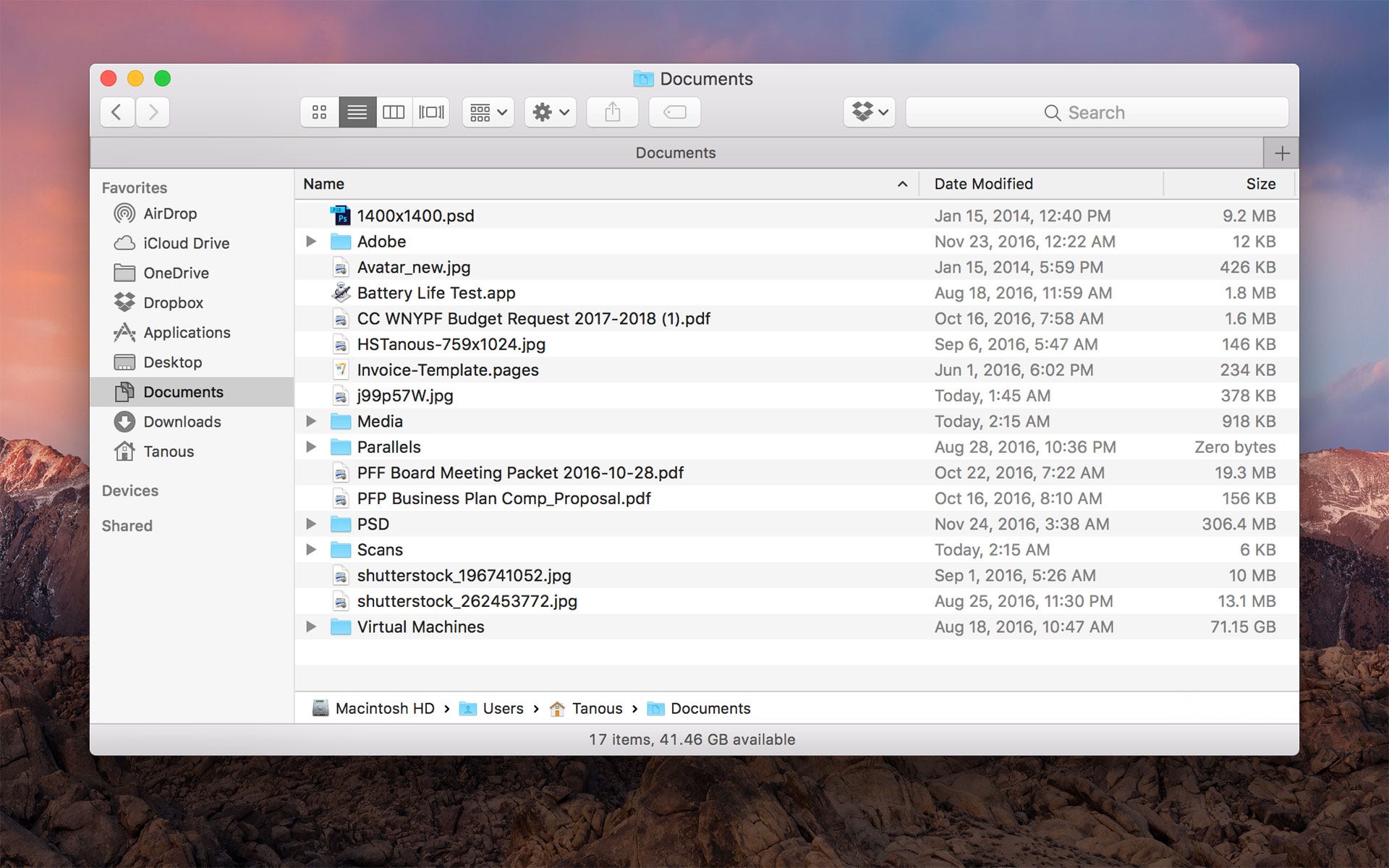Viewport: 1389px width, 868px height.
Task: Select HSTanous-759x1024.jpg file
Action: (796, 344)
